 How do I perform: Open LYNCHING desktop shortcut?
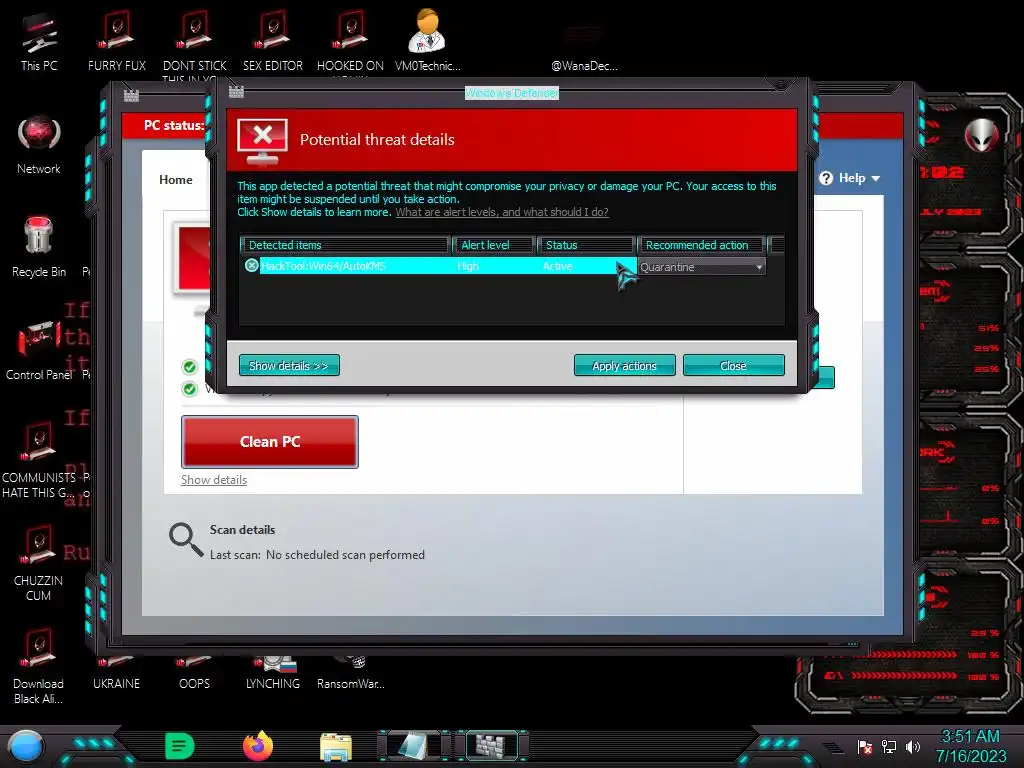273,674
